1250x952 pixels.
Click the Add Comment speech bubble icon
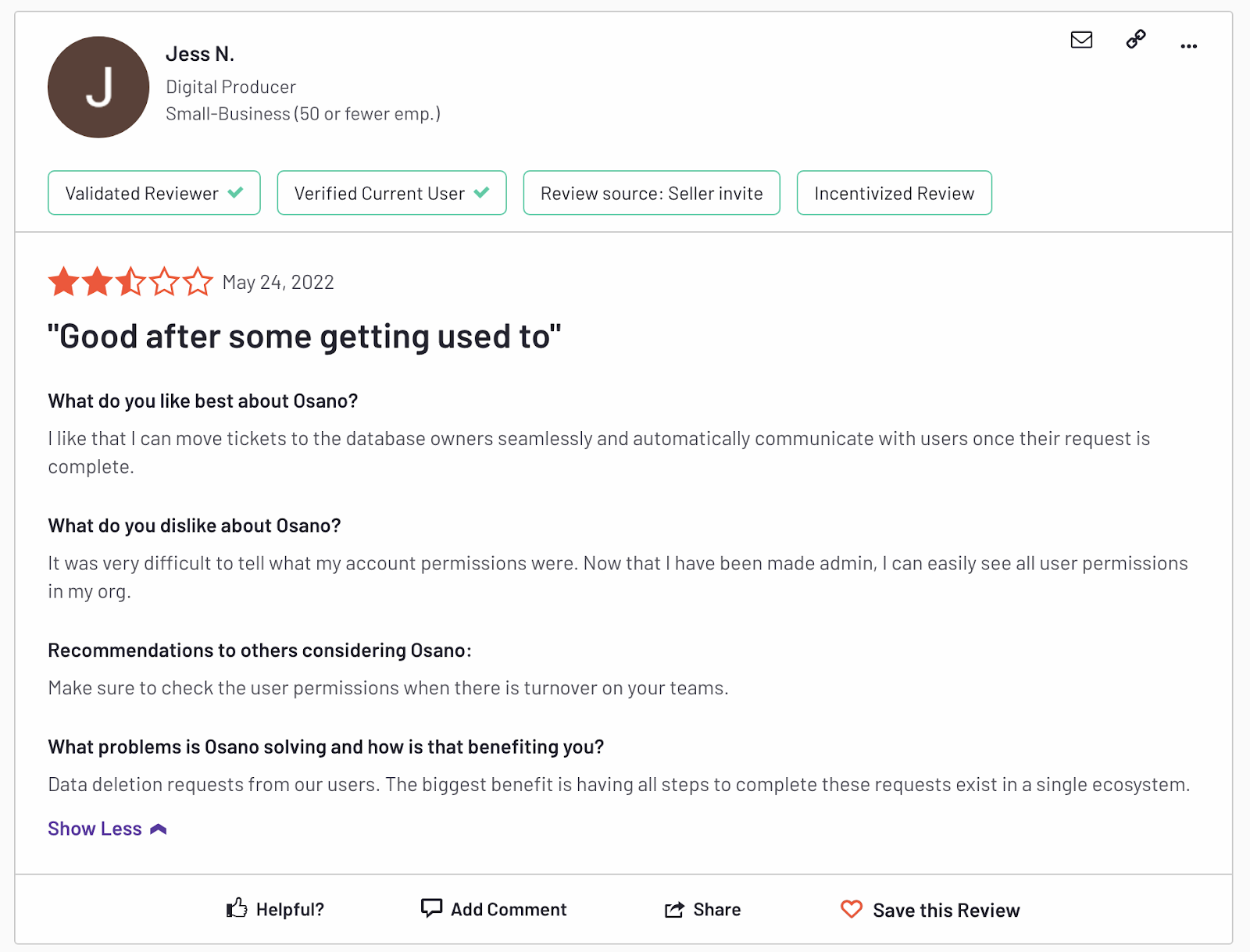431,907
